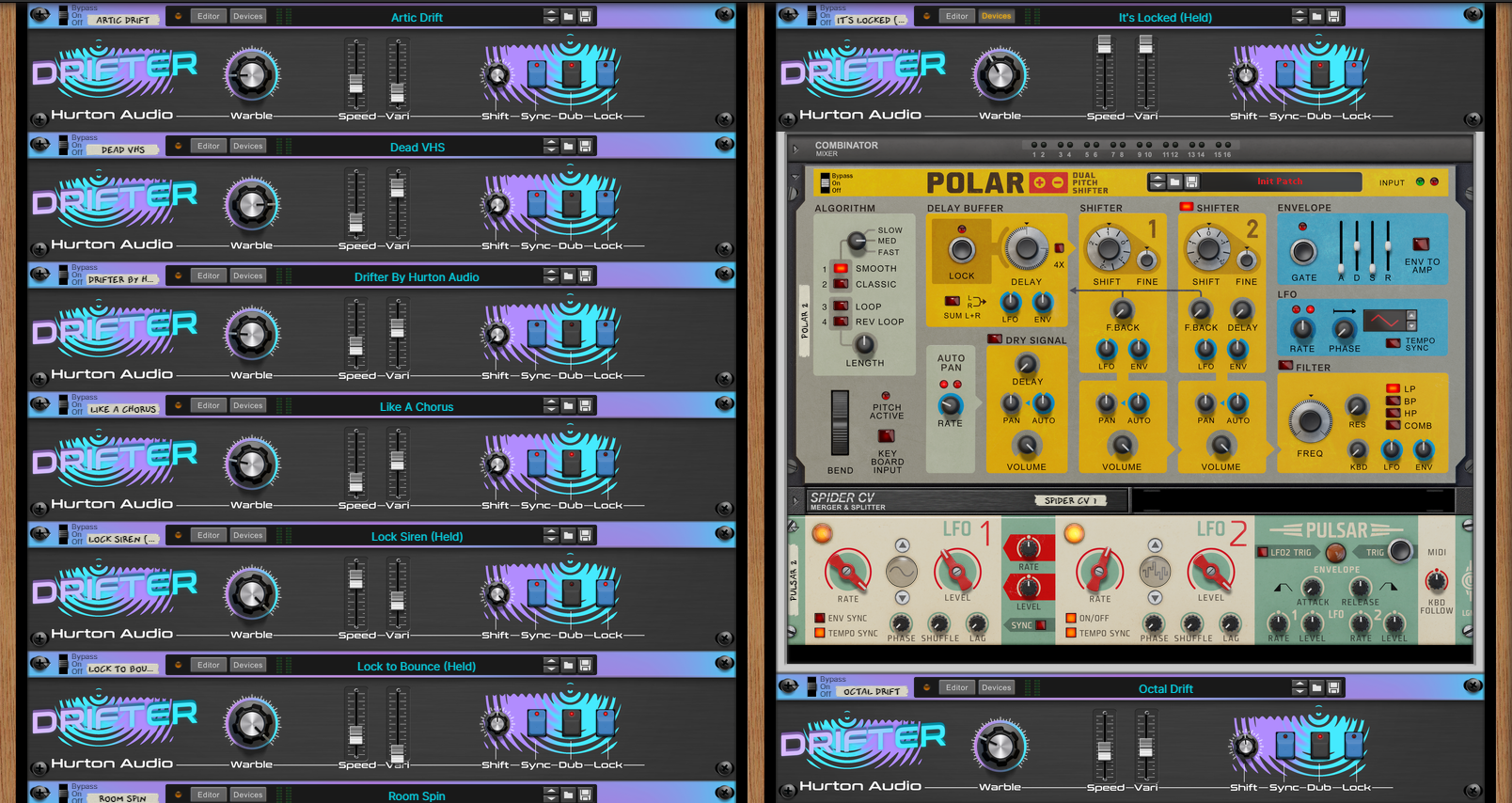Browse patches on the Polar device

[1174, 181]
